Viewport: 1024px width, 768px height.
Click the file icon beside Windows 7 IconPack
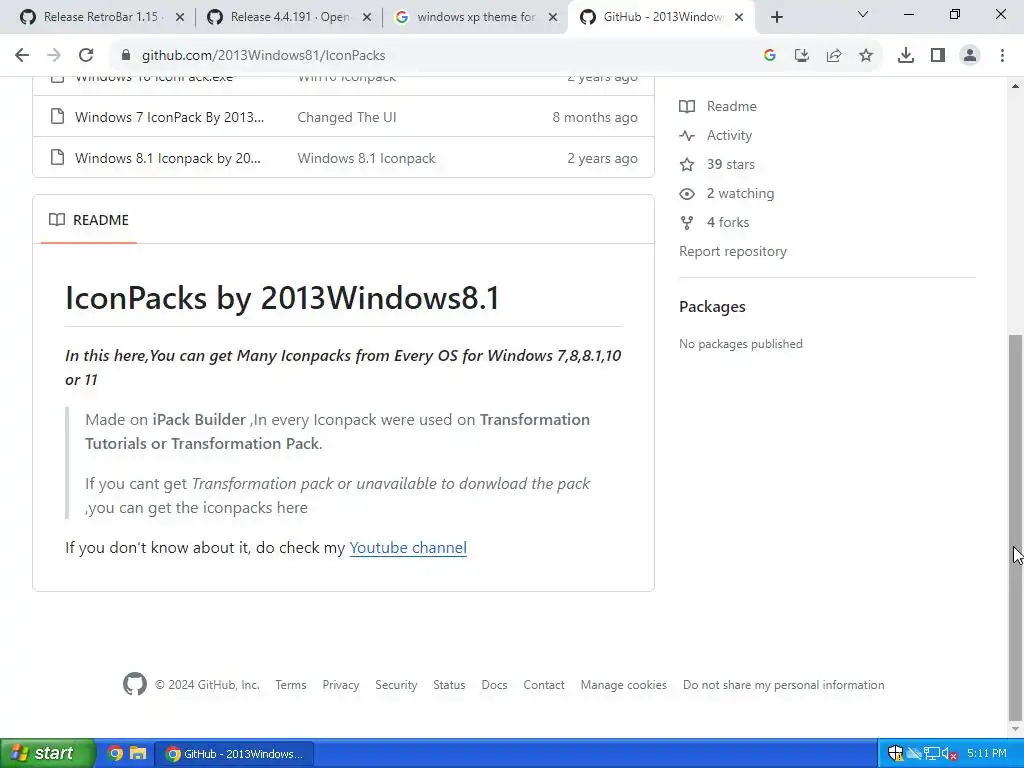pyautogui.click(x=57, y=117)
